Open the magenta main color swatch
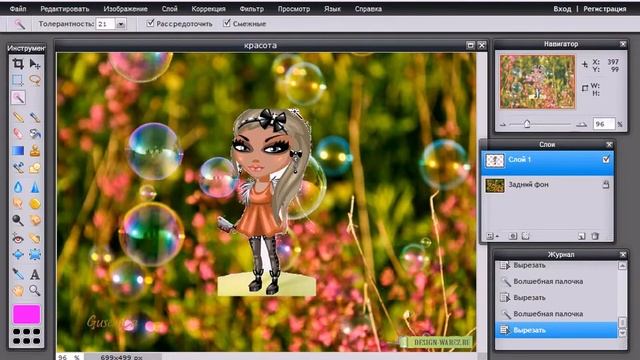The image size is (640, 360). coord(27,314)
